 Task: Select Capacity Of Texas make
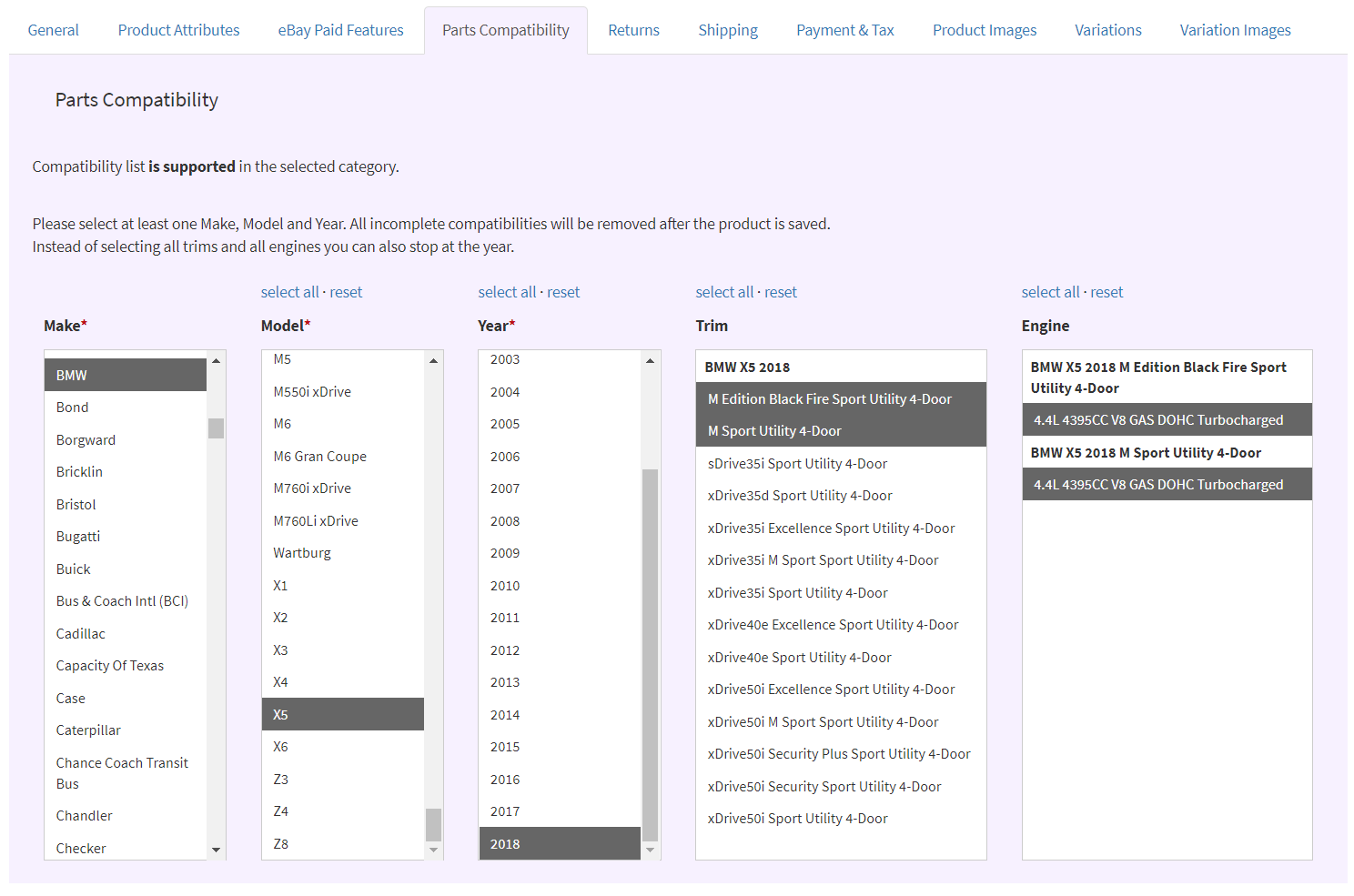tap(126, 666)
